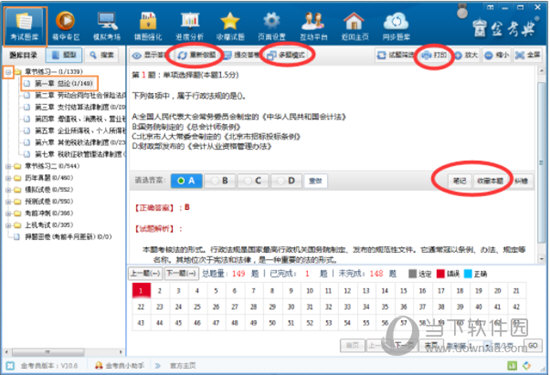Select the 第二章 chapter in tree
Viewport: 550px width, 375px height.
[x=80, y=95]
